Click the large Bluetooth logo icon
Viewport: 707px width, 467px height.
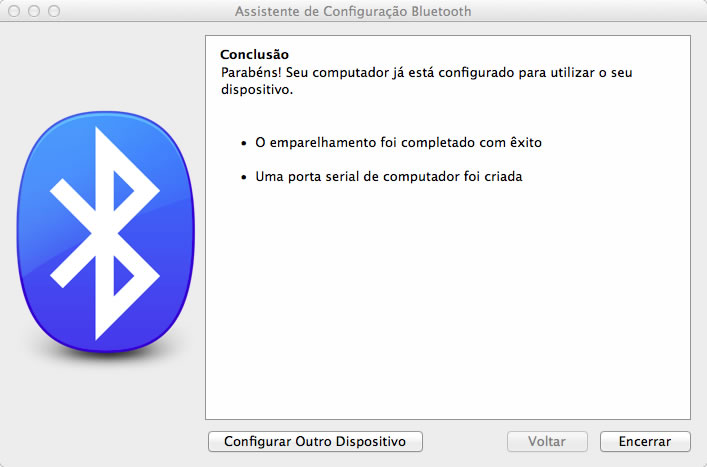pyautogui.click(x=106, y=232)
